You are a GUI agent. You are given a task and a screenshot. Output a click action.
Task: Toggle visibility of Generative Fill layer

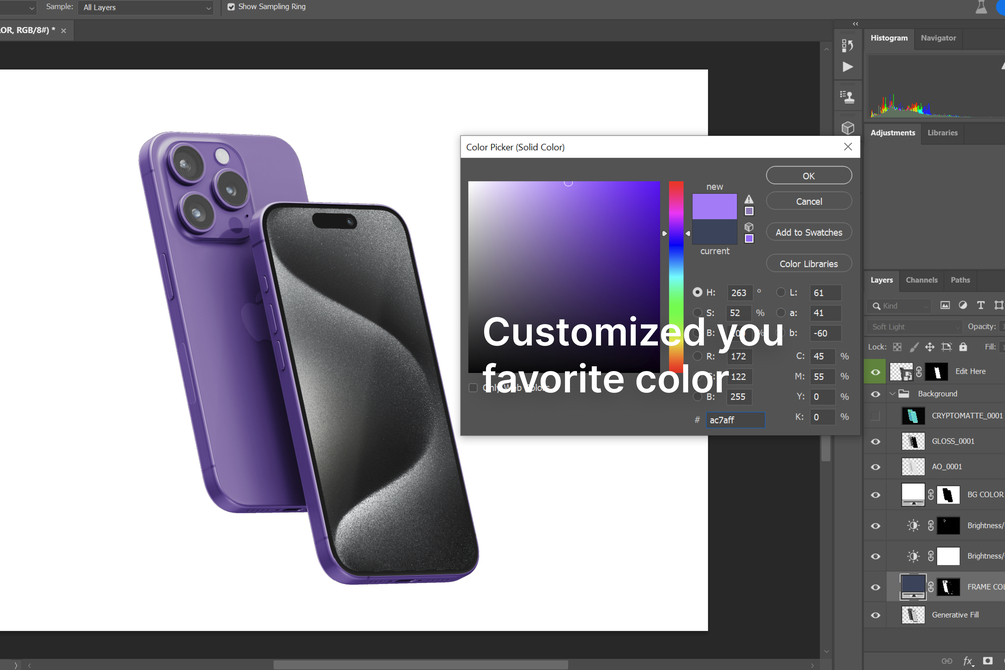click(876, 615)
